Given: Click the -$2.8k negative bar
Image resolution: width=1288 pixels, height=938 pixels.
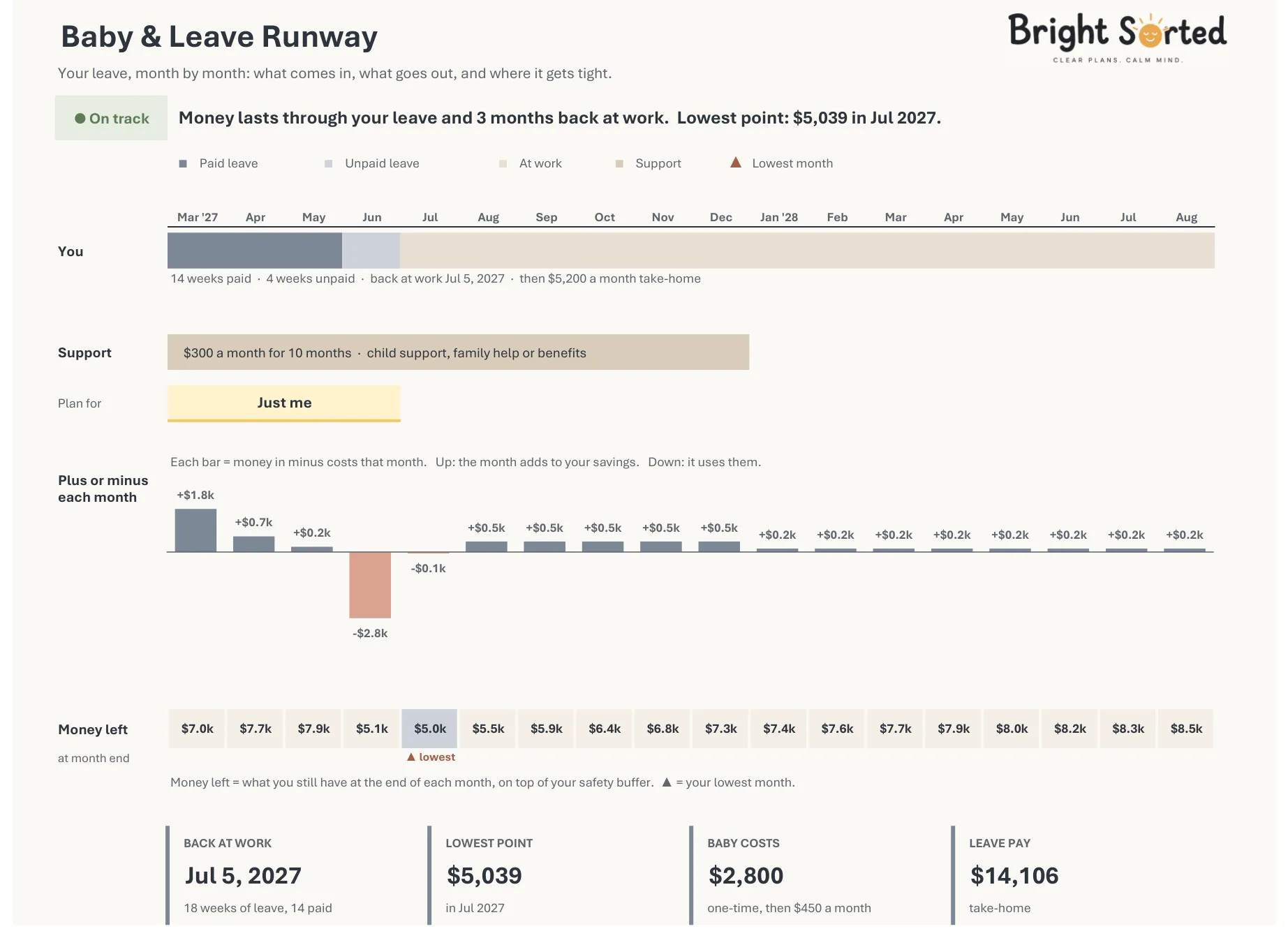Looking at the screenshot, I should coord(370,585).
